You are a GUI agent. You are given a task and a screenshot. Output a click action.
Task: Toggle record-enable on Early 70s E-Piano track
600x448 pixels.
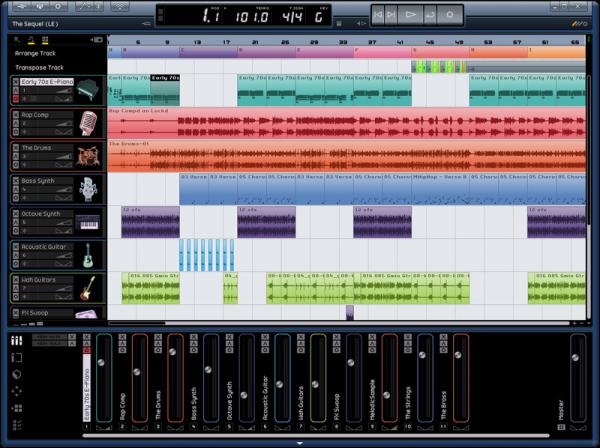(16, 100)
